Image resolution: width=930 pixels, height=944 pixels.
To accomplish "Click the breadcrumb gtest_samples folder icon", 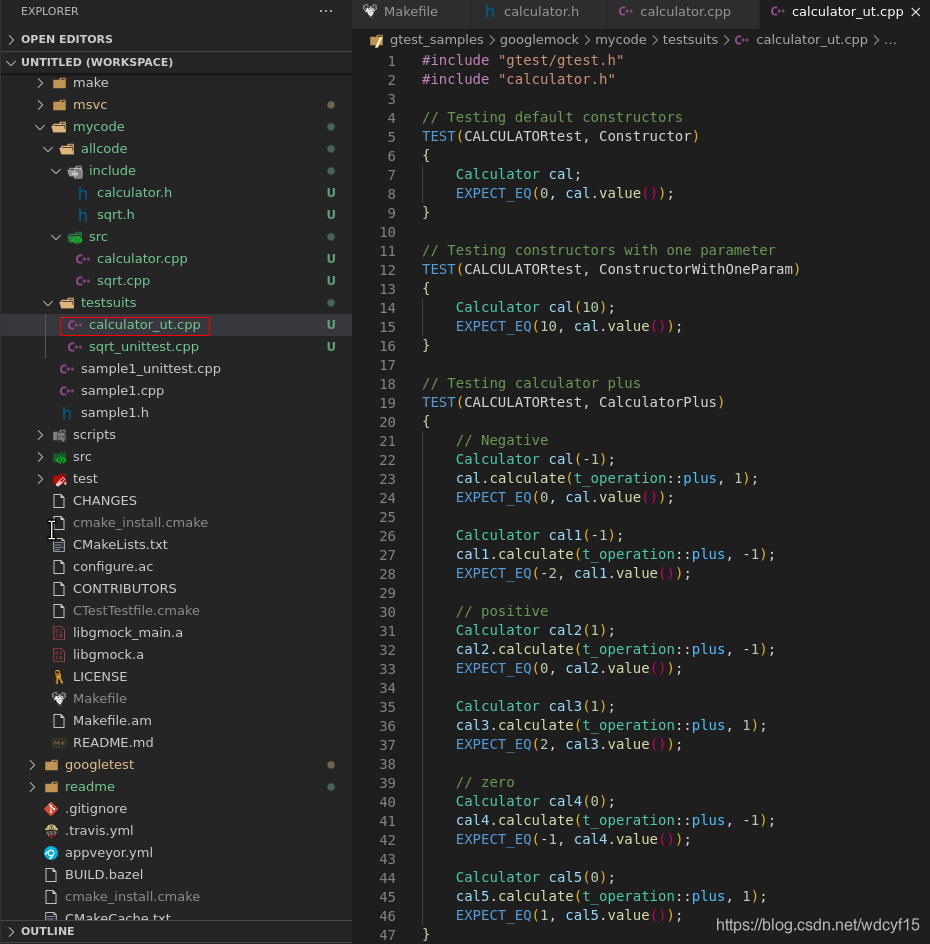I will (x=377, y=41).
